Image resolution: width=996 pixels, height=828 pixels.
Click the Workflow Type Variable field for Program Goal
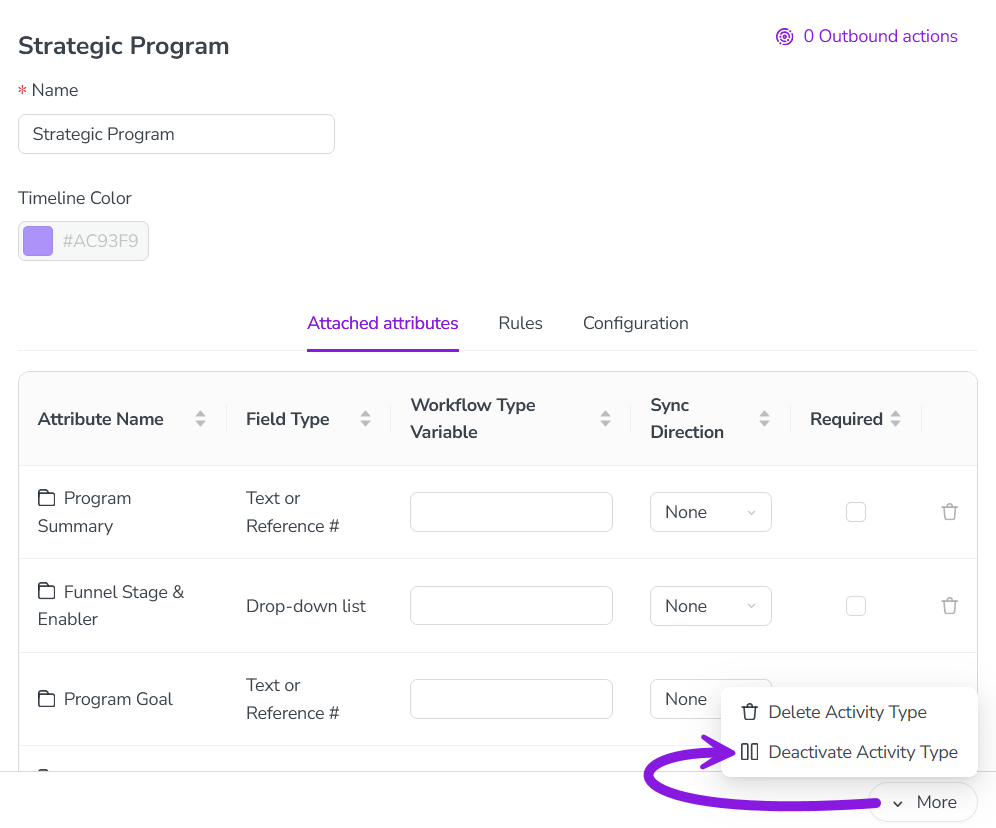click(511, 699)
